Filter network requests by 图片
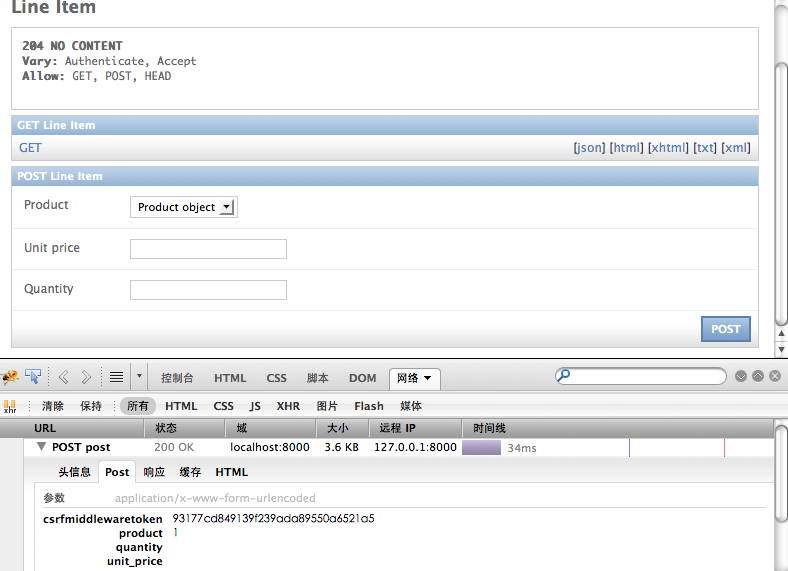Screen dimensions: 788x571 pos(327,406)
